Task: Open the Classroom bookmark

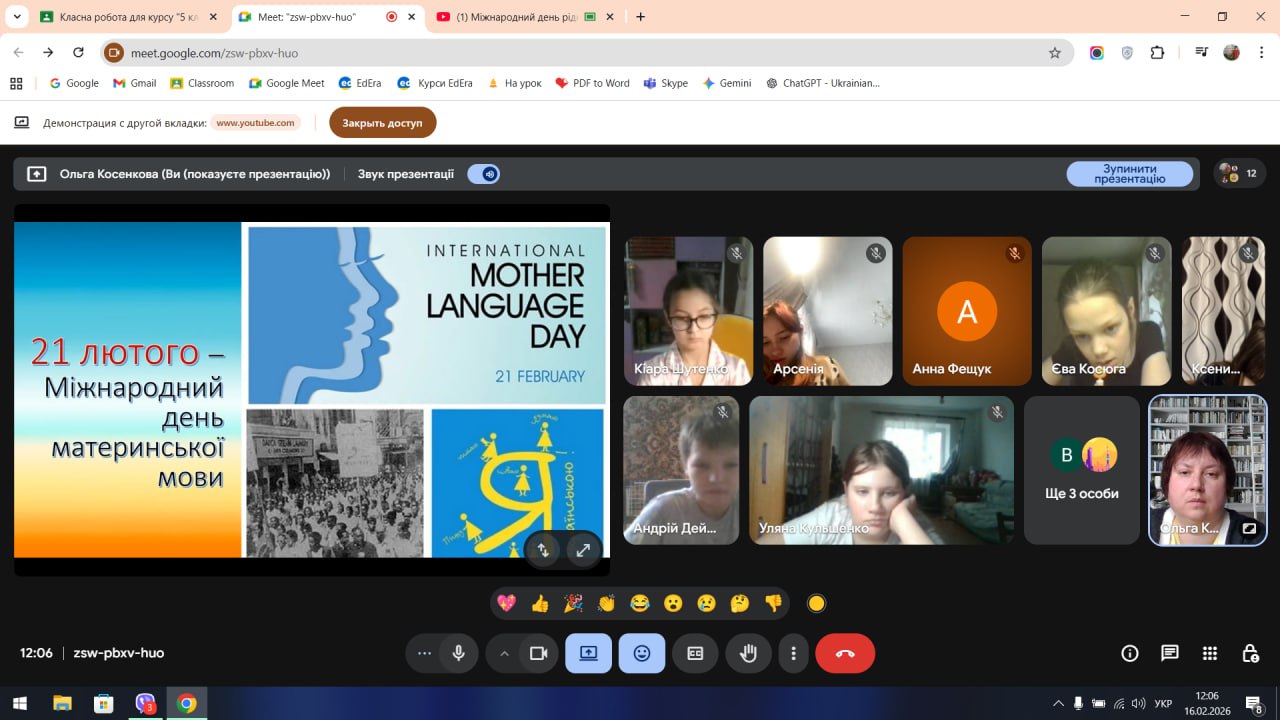Action: (202, 83)
